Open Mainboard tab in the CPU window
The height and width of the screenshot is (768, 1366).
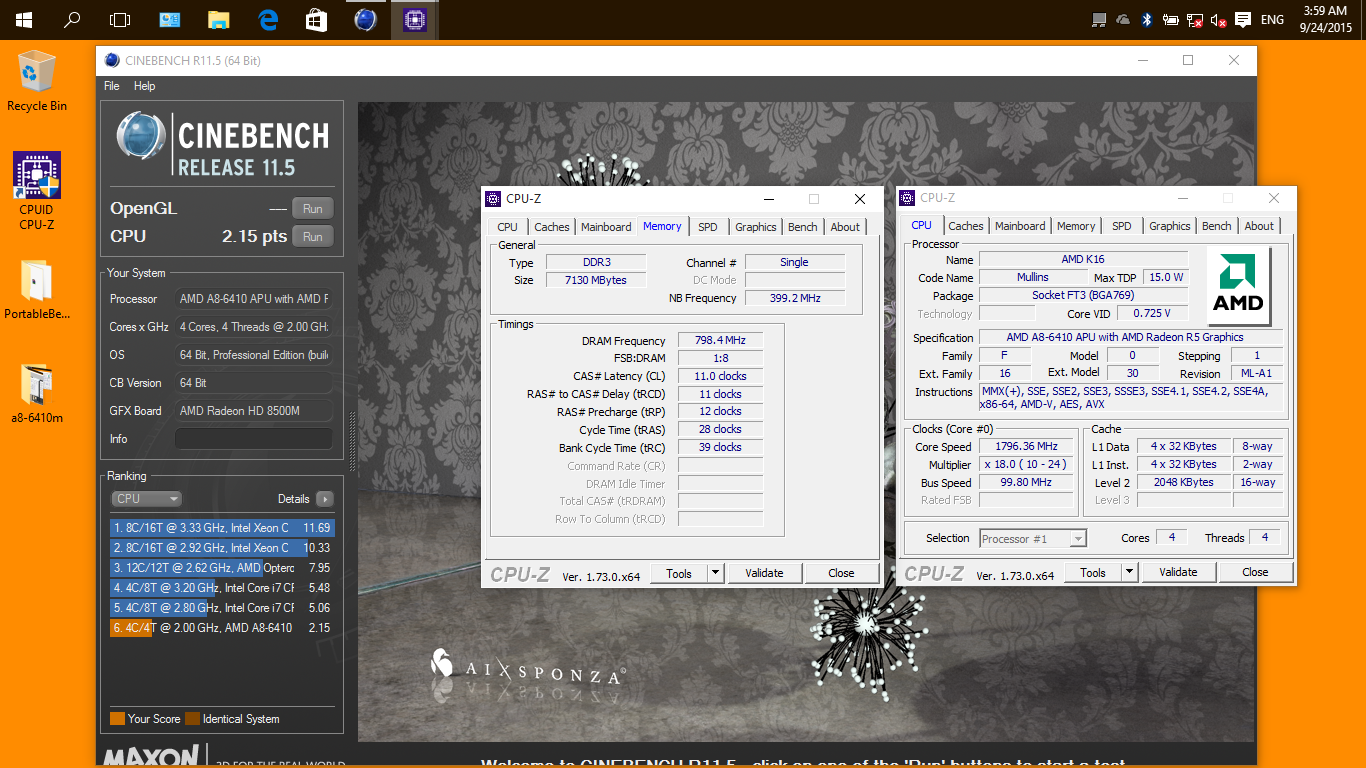click(1020, 226)
